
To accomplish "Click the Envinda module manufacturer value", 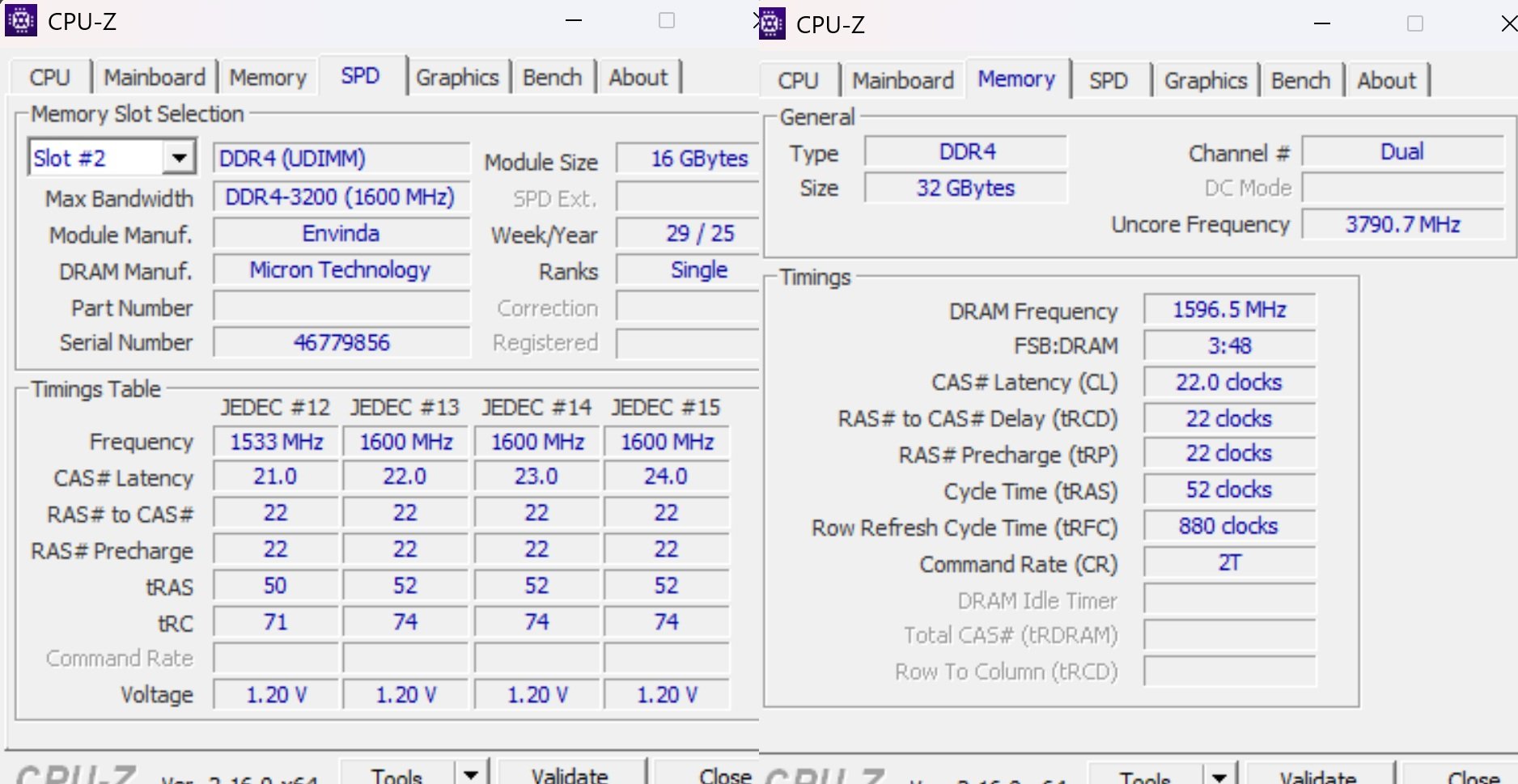I will [341, 233].
